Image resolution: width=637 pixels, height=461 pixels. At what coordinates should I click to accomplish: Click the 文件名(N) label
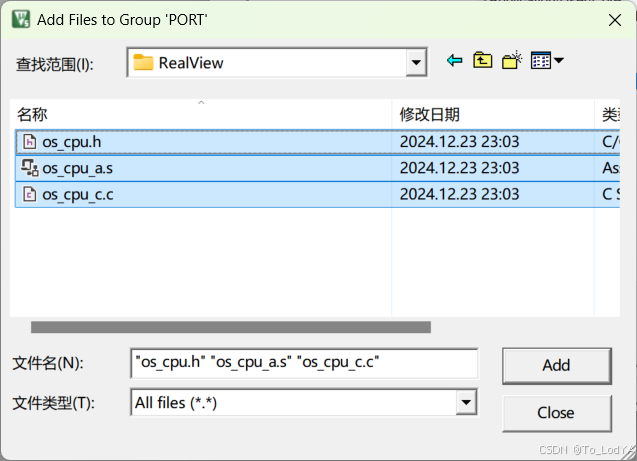point(48,363)
